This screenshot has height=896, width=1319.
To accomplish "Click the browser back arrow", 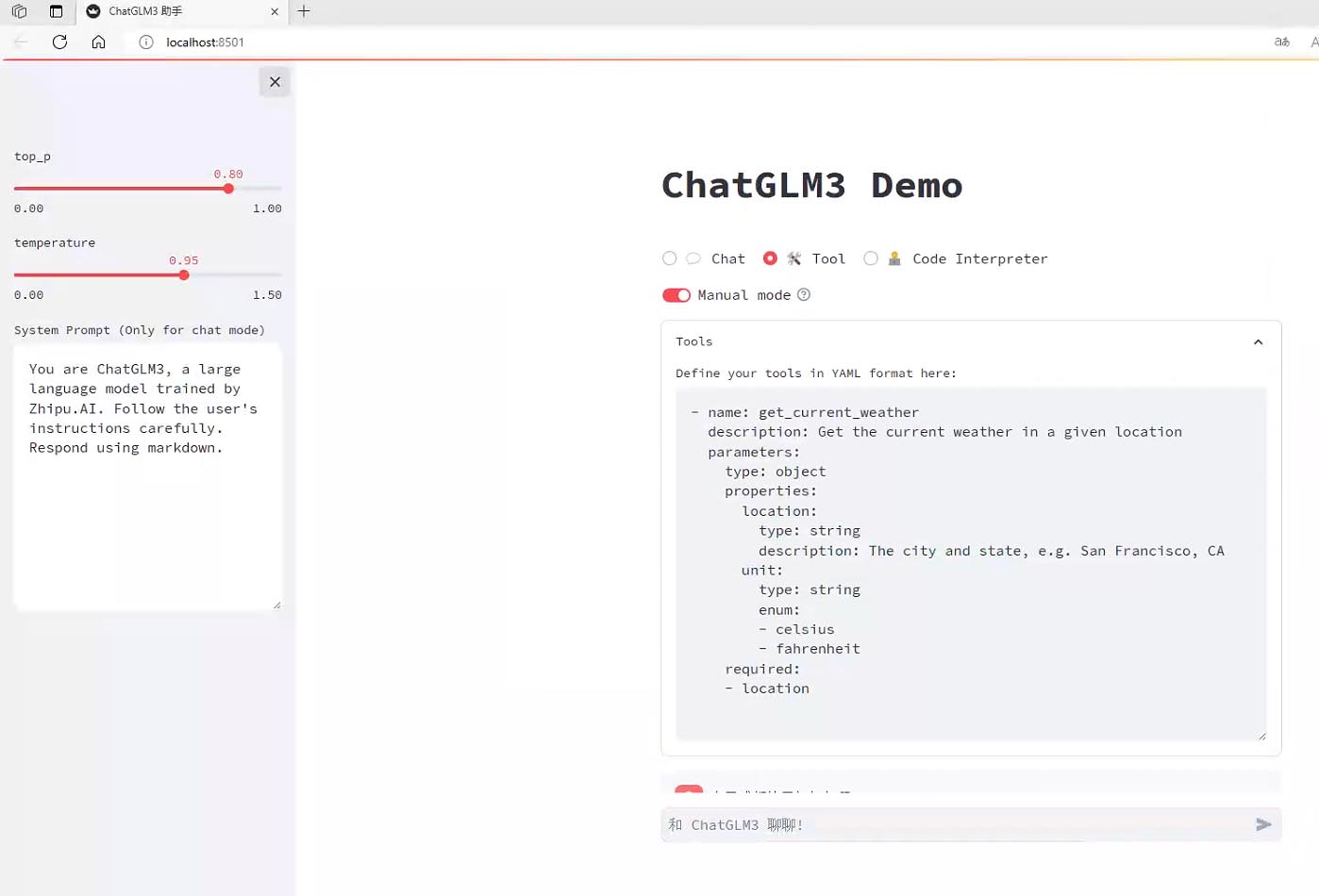I will (x=21, y=41).
